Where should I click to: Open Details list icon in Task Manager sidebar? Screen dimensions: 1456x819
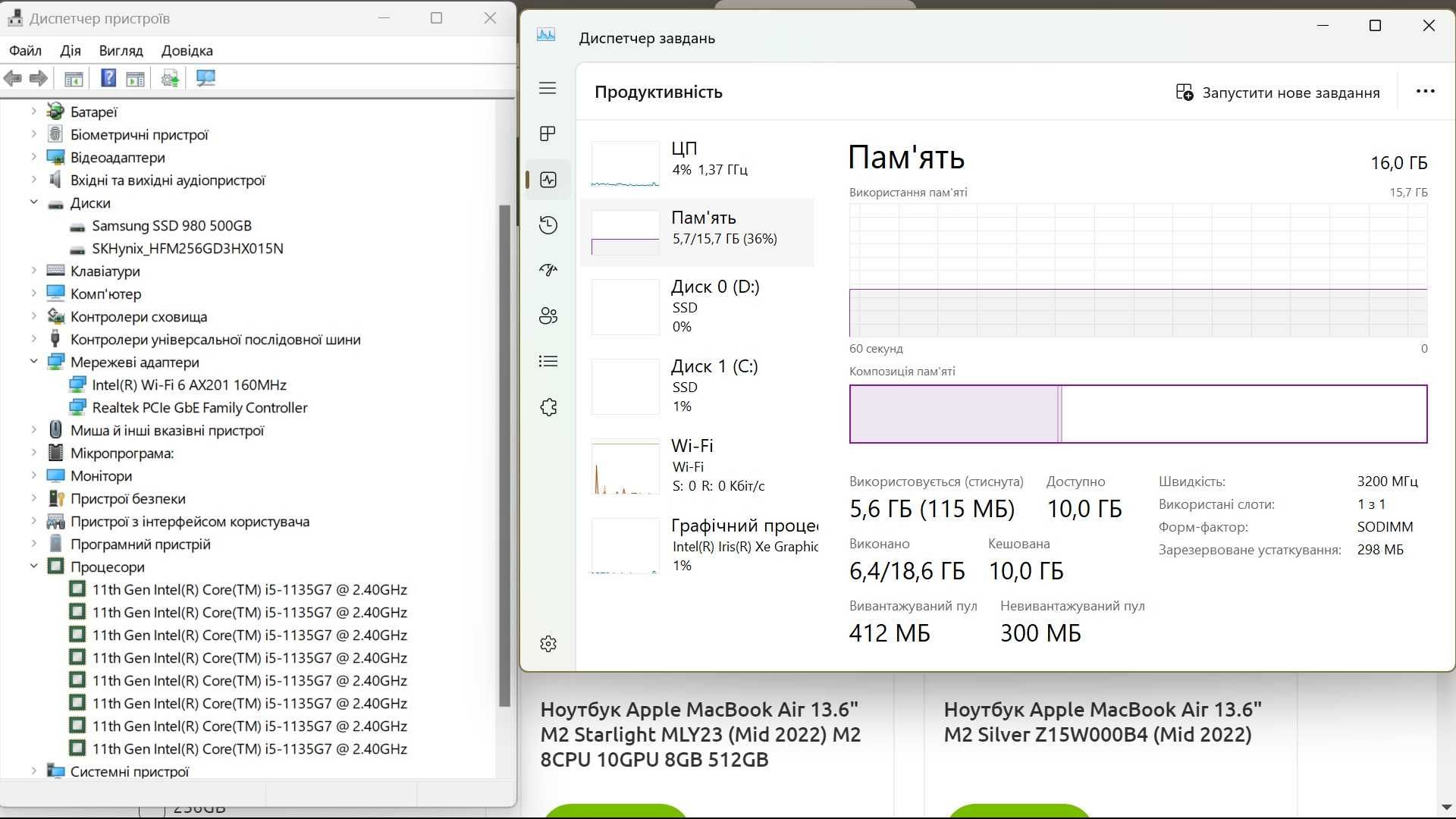(548, 362)
